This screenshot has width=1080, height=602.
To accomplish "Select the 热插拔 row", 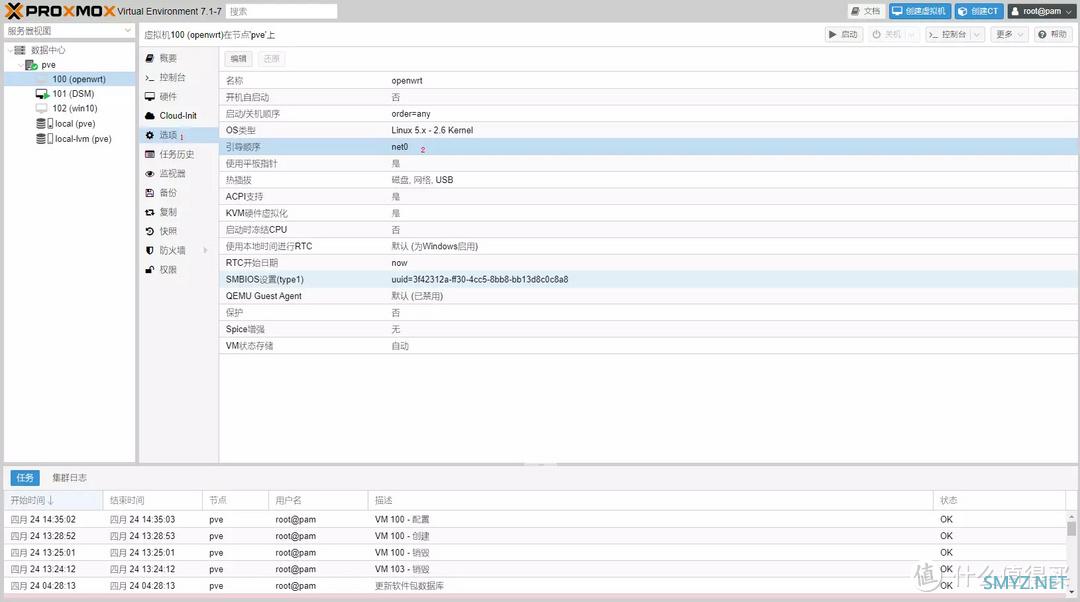I will tap(649, 180).
